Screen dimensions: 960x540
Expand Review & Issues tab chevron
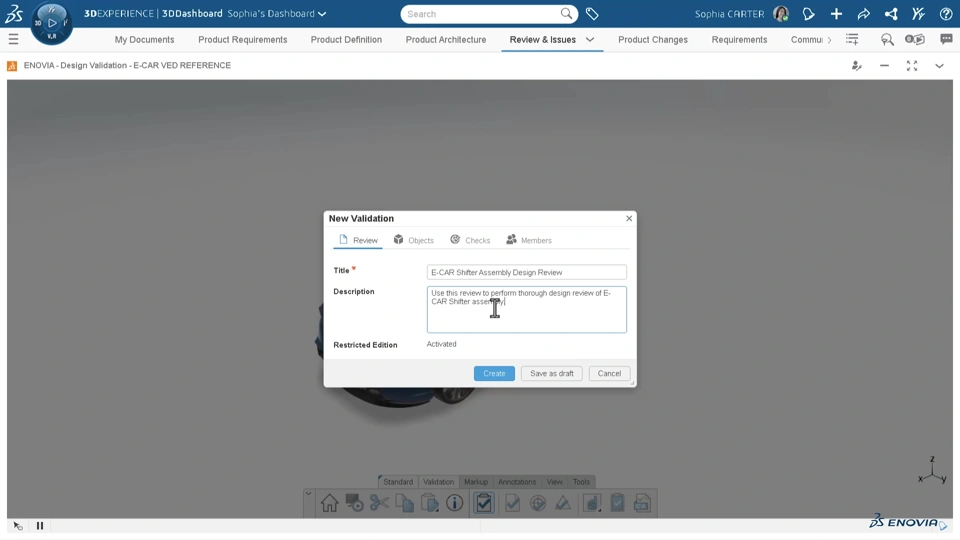590,39
